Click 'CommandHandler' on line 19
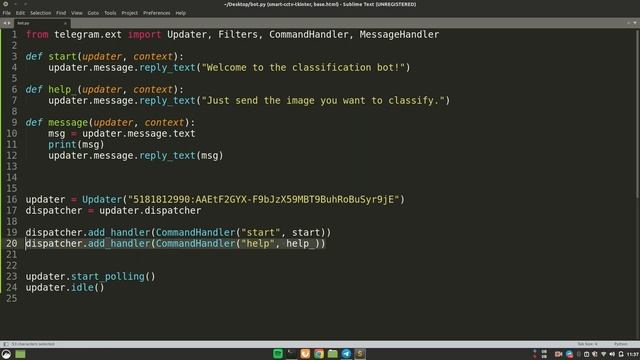Viewport: 640px width, 360px height. click(196, 232)
